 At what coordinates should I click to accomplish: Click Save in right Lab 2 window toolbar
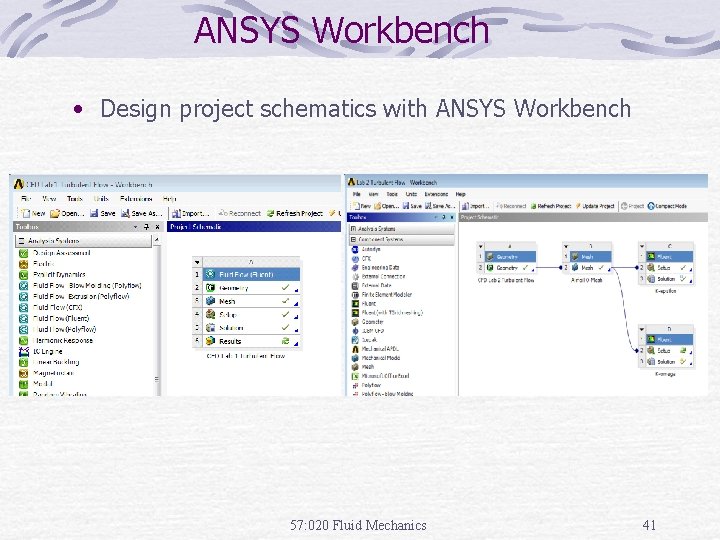pos(412,206)
